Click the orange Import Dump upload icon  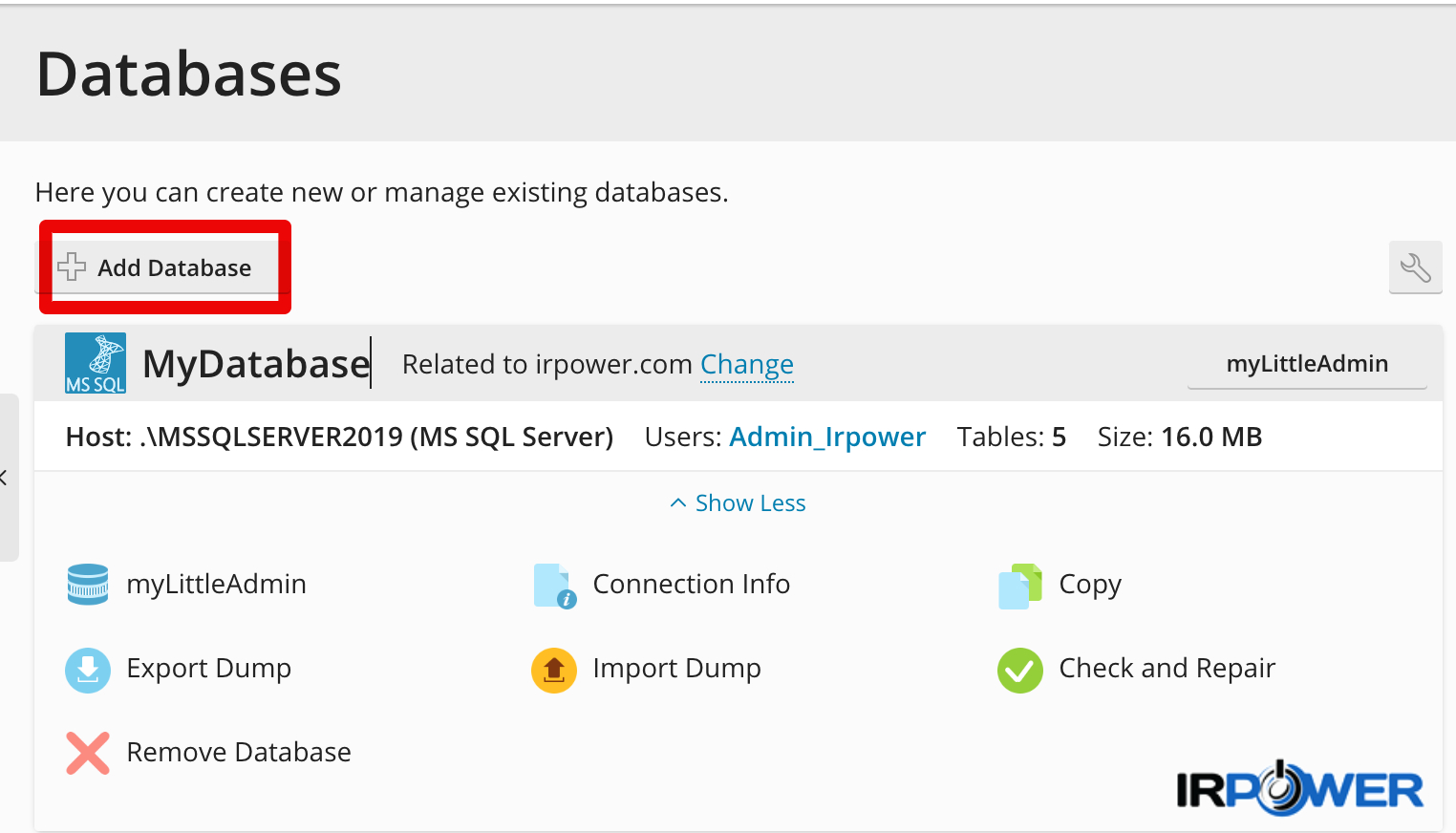point(554,670)
